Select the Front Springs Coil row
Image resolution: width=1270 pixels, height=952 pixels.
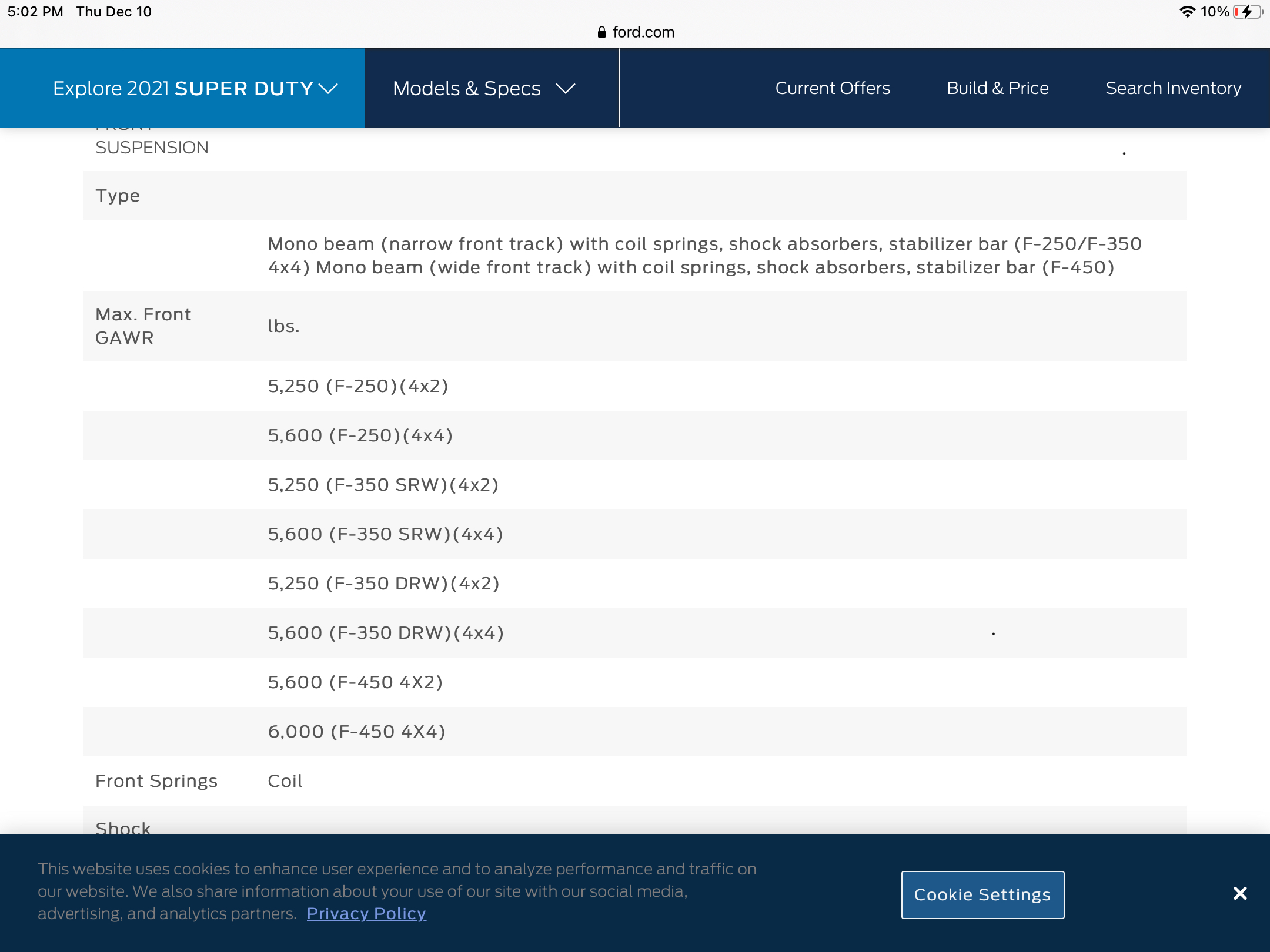click(x=285, y=781)
